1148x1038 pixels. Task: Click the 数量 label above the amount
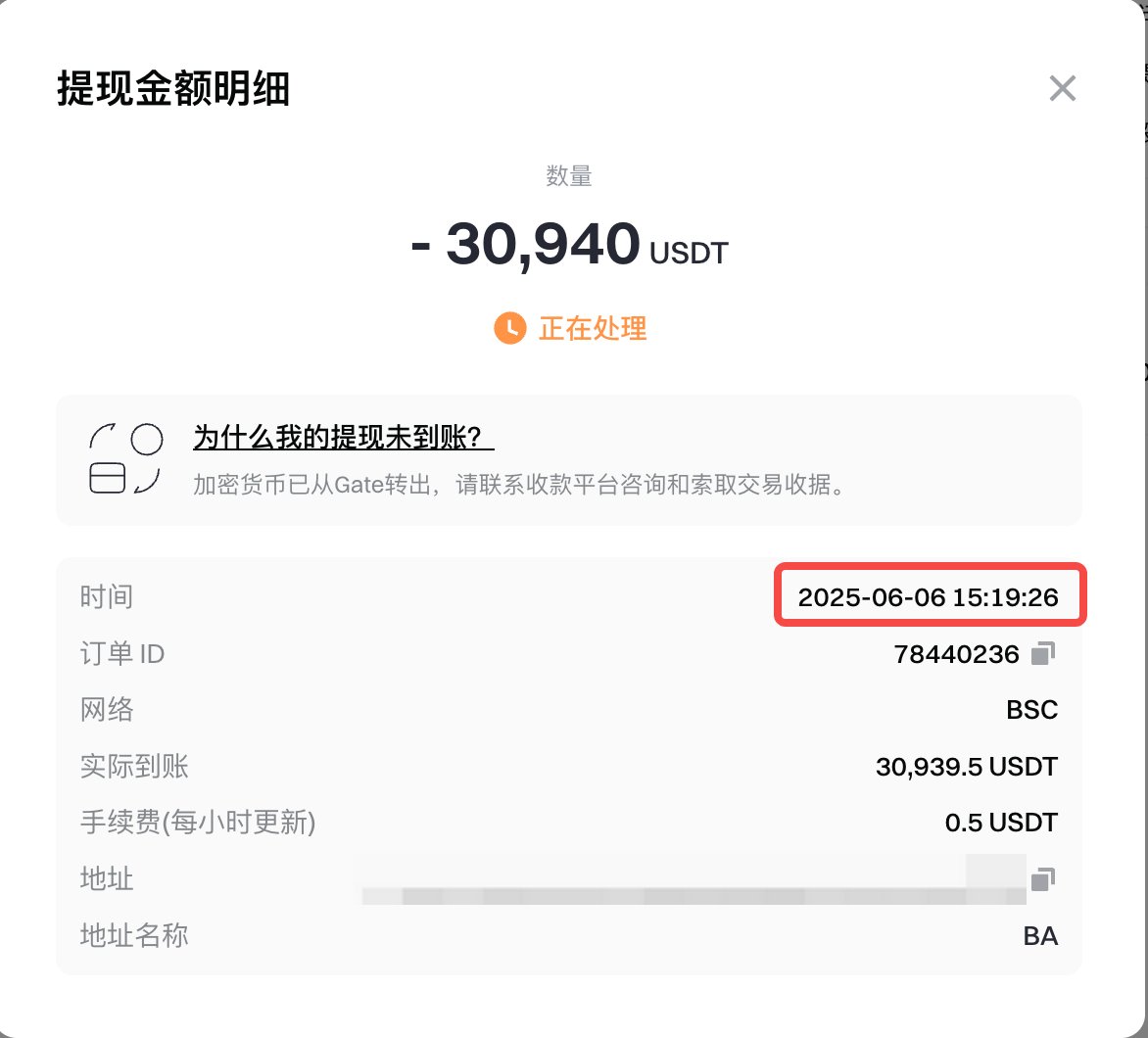[x=569, y=176]
